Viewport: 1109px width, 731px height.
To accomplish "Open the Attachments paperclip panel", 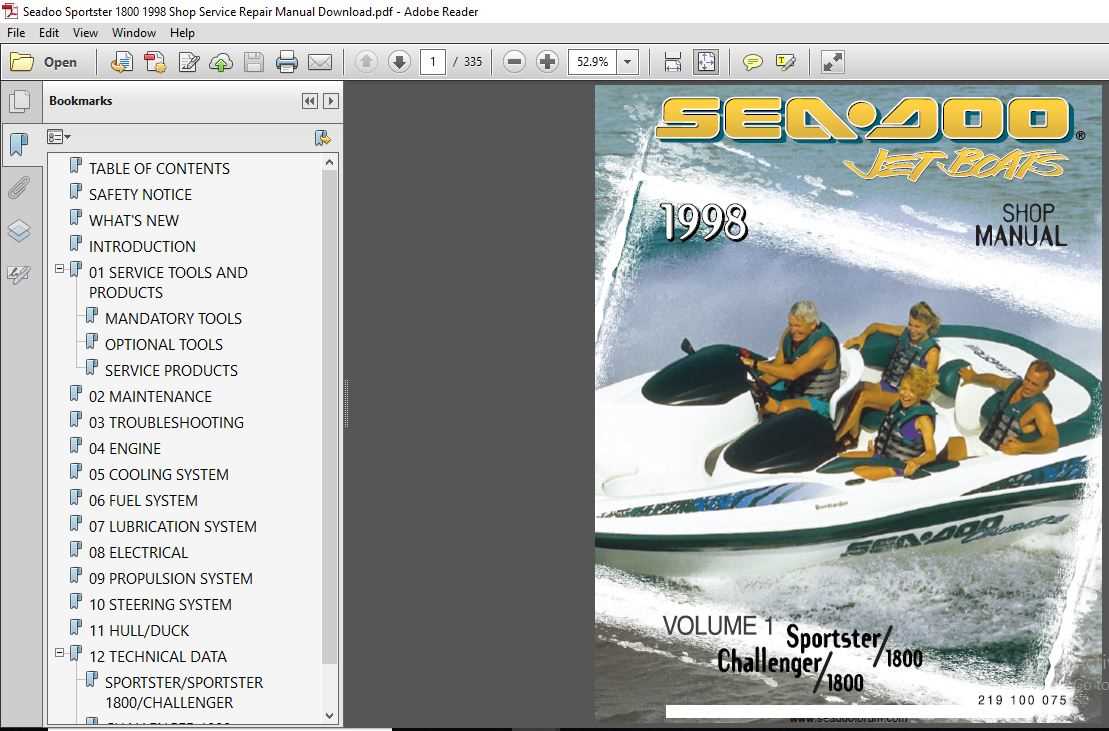I will (19, 188).
